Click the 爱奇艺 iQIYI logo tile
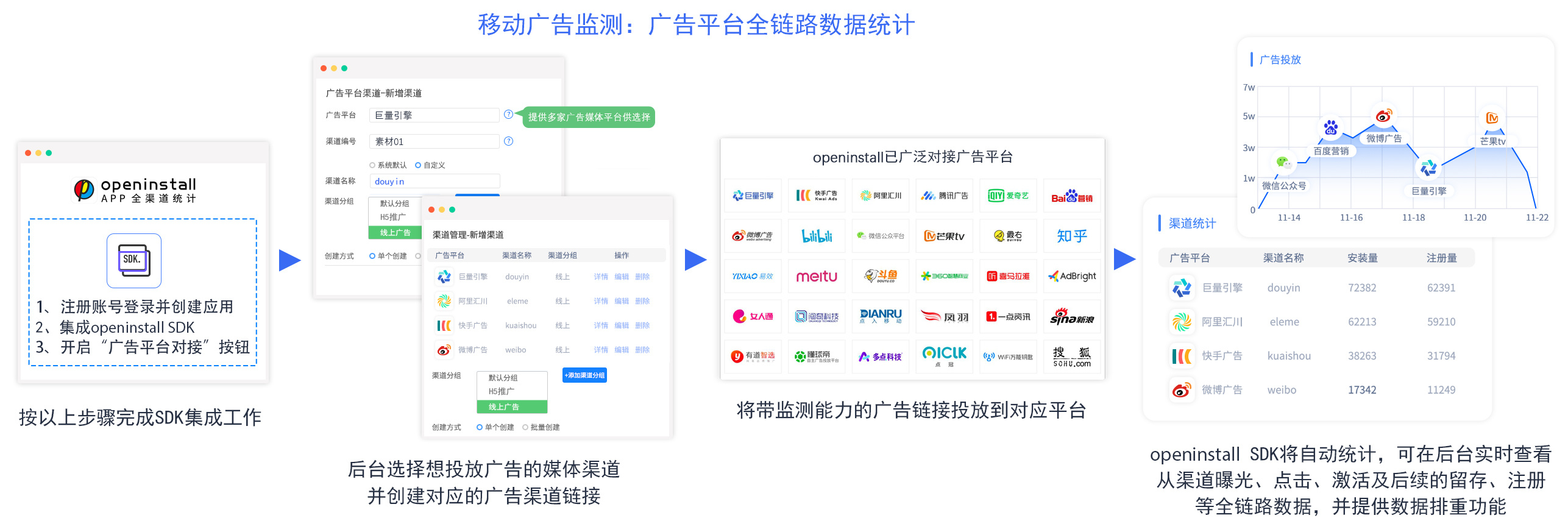The width and height of the screenshot is (1568, 532). 1009,196
